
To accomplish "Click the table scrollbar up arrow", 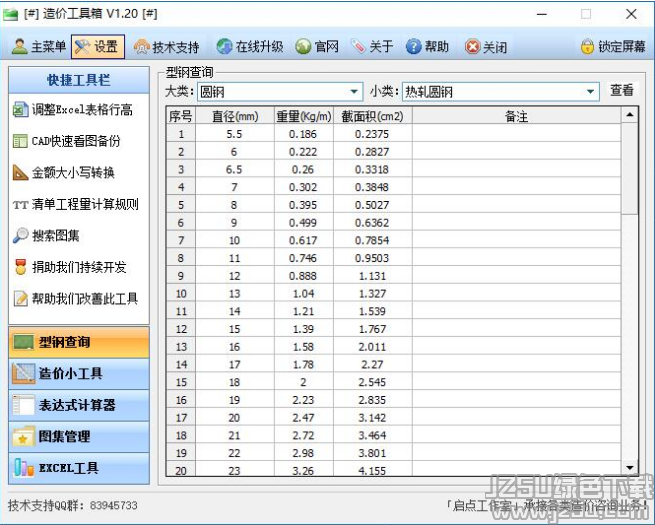I will click(x=630, y=114).
